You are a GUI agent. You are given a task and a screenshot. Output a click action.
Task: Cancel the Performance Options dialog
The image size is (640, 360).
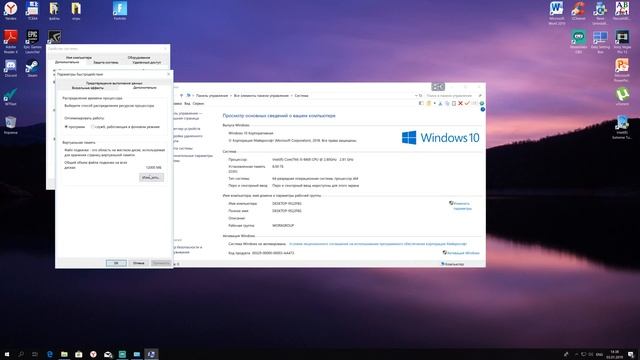(139, 263)
